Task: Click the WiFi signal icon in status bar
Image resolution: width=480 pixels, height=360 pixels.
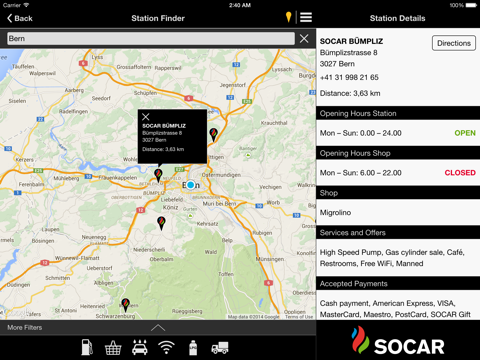Action: pos(26,5)
